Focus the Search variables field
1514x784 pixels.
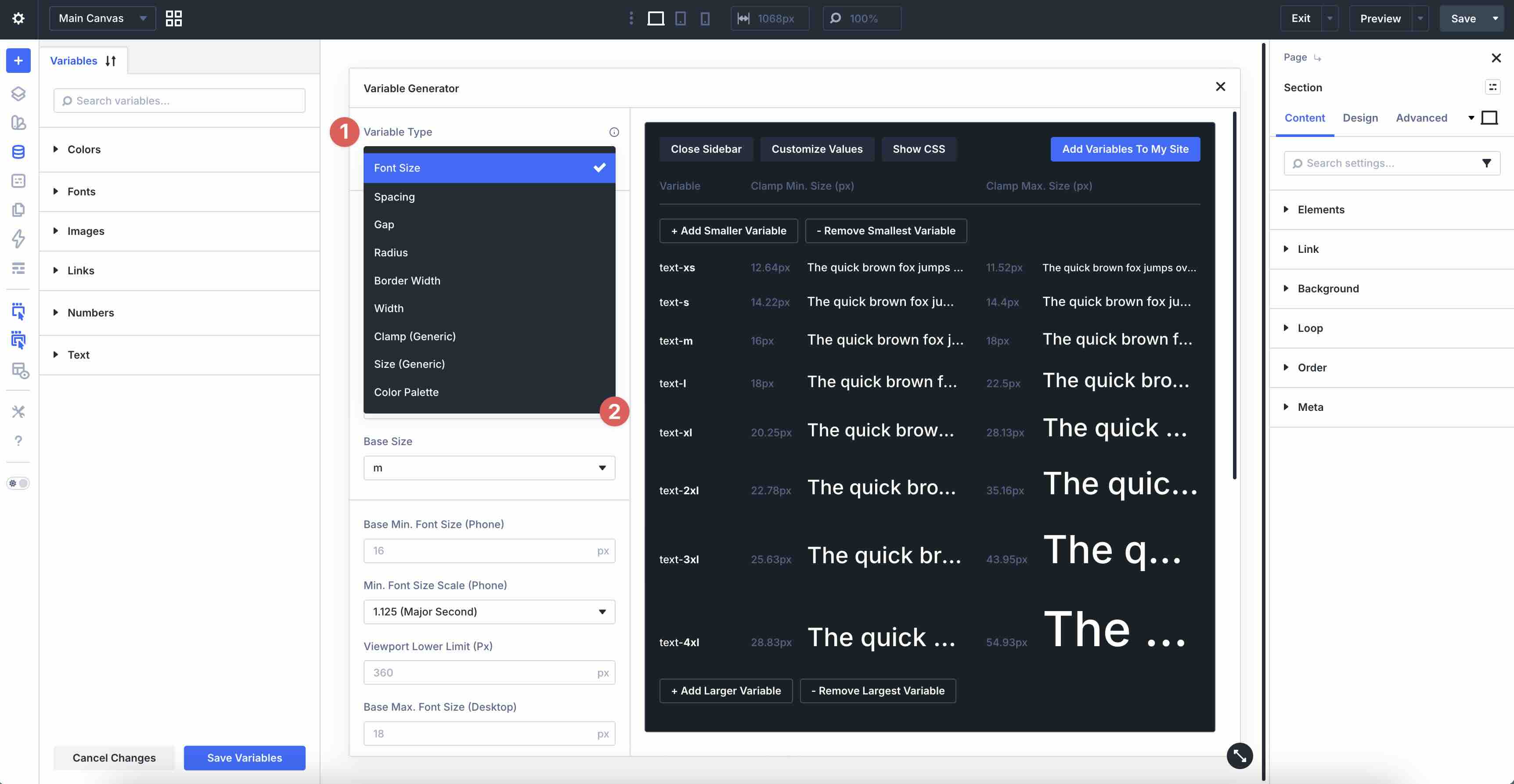click(x=179, y=101)
